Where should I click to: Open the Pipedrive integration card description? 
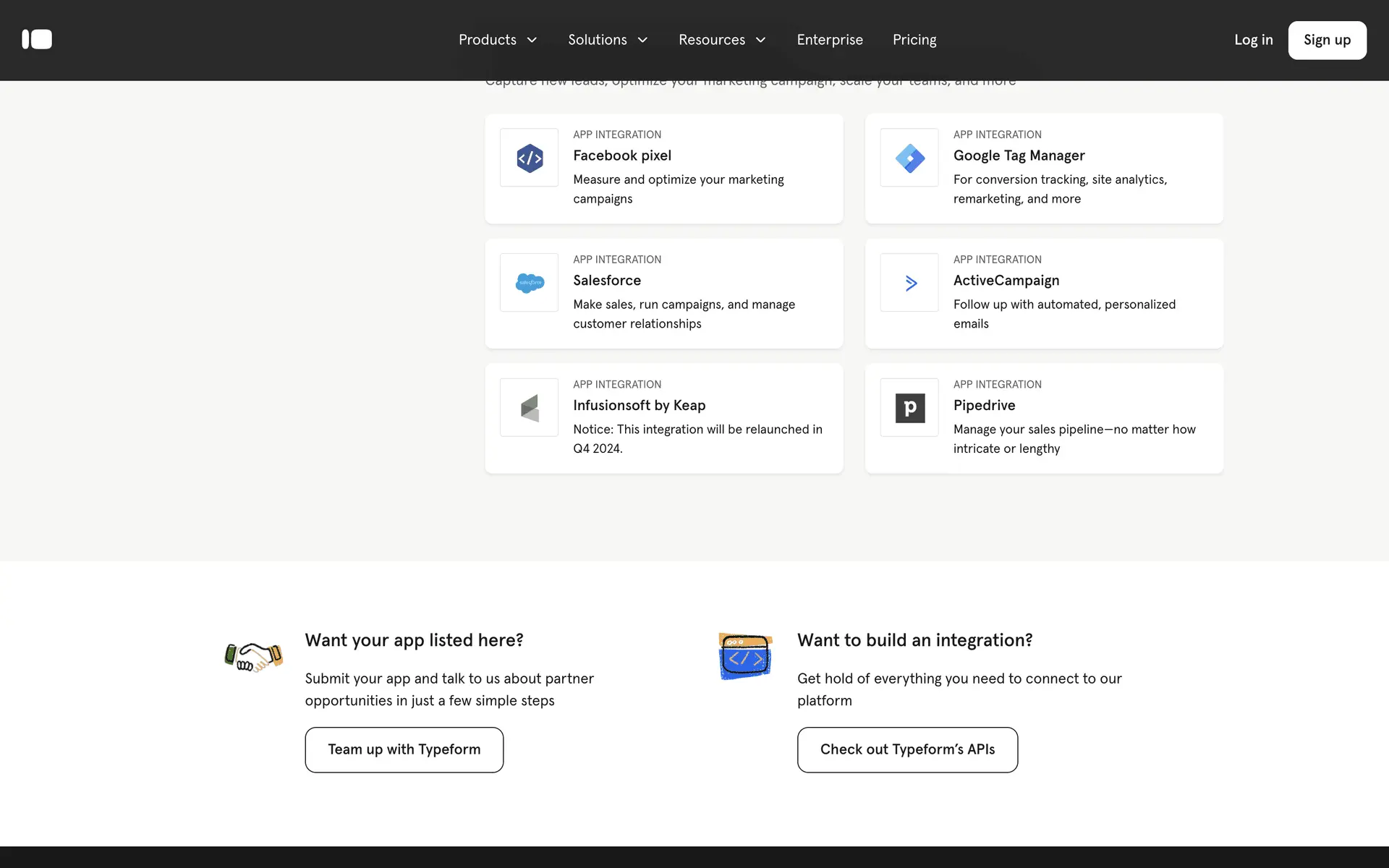pos(1074,439)
